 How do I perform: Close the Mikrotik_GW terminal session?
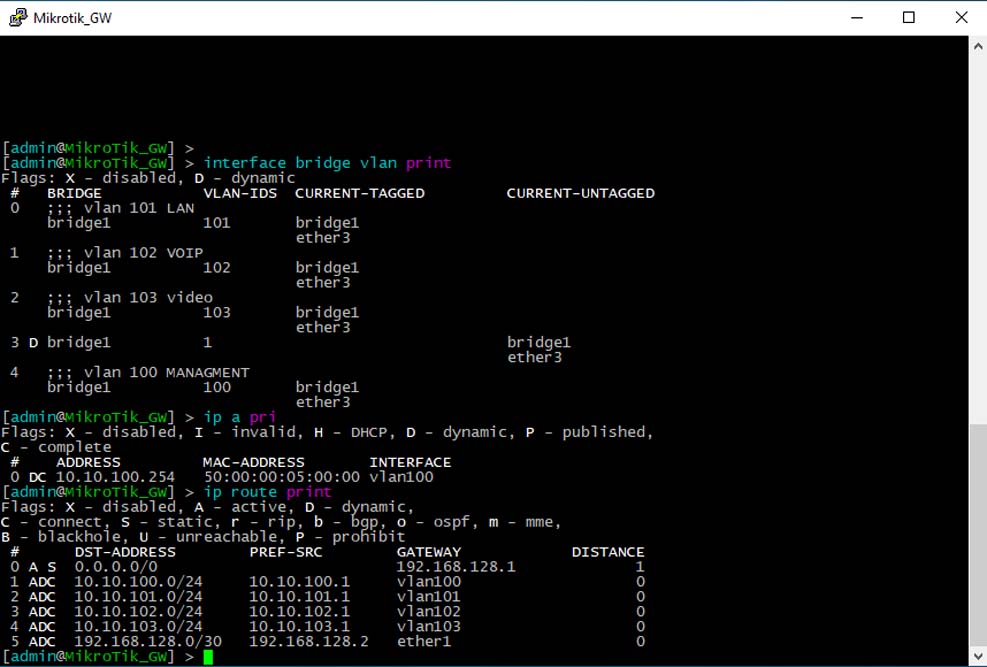click(x=961, y=17)
